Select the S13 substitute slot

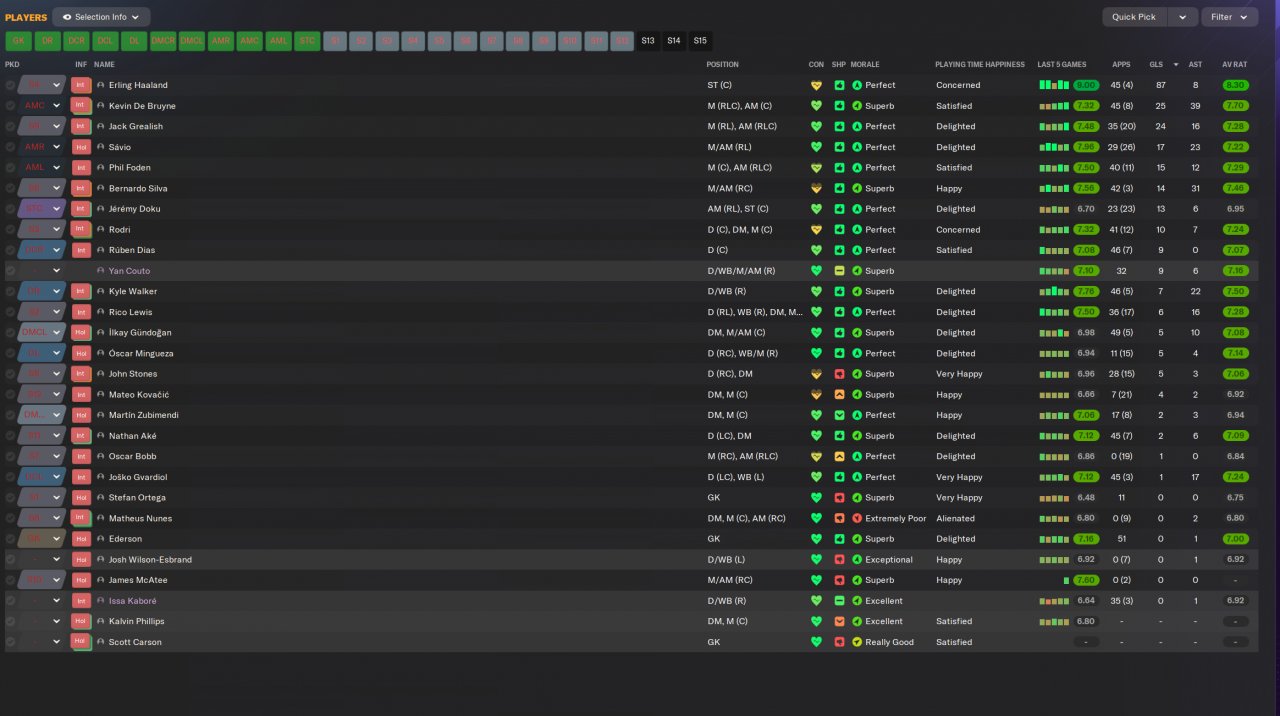[648, 41]
